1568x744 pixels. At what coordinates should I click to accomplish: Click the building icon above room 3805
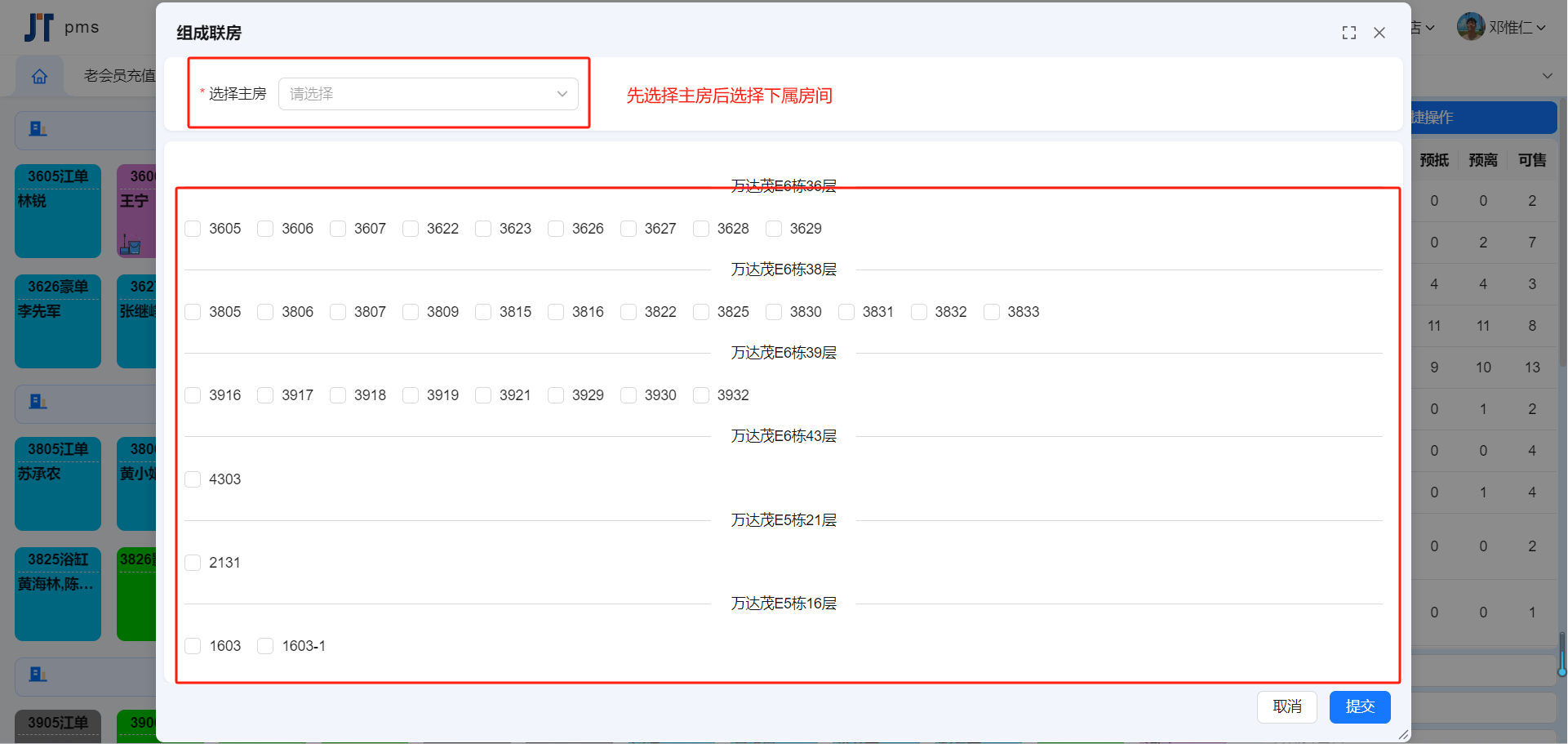coord(38,402)
